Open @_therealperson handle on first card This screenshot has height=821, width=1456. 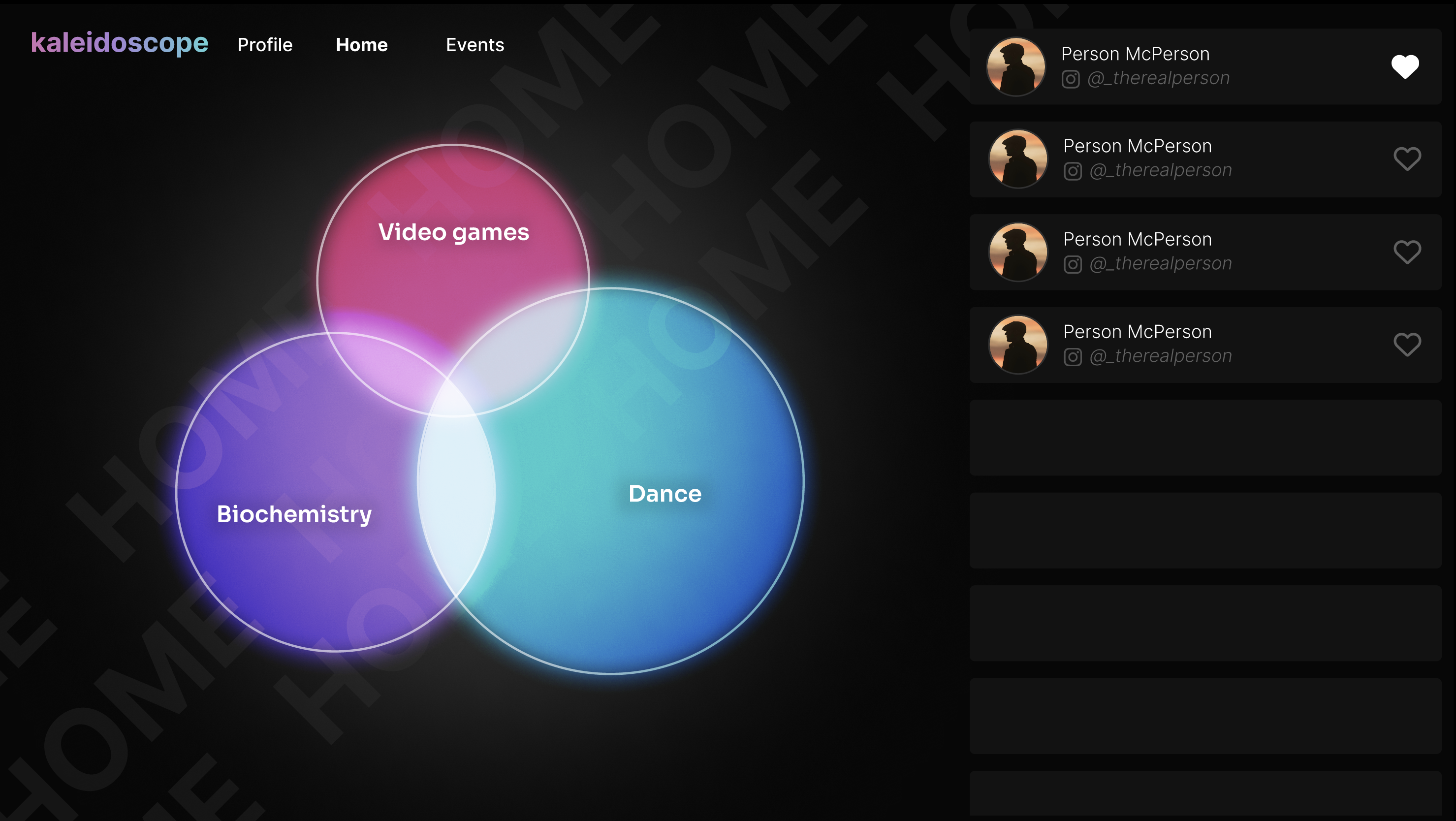(x=1158, y=78)
